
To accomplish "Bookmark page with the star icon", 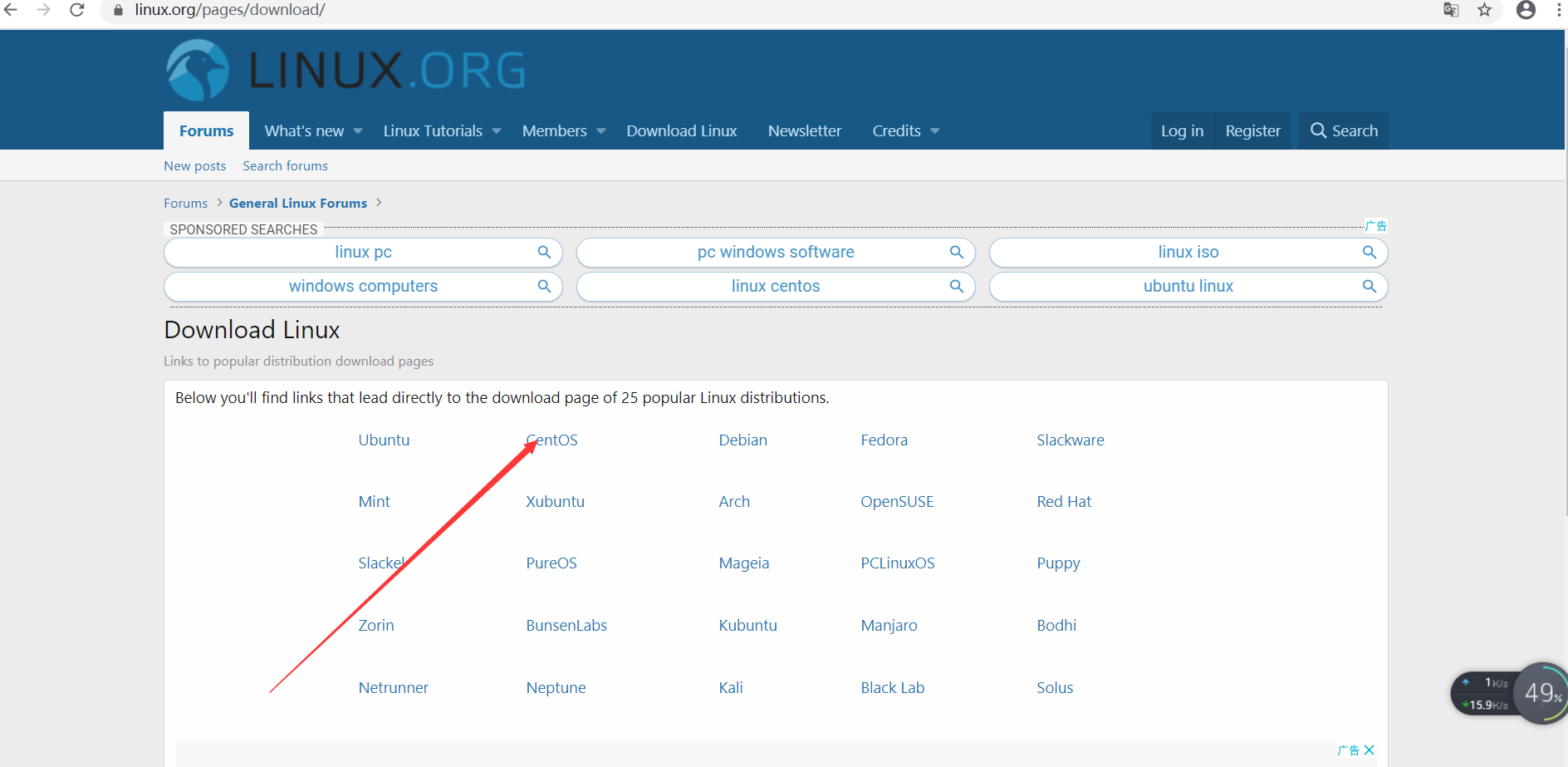I will point(1484,10).
